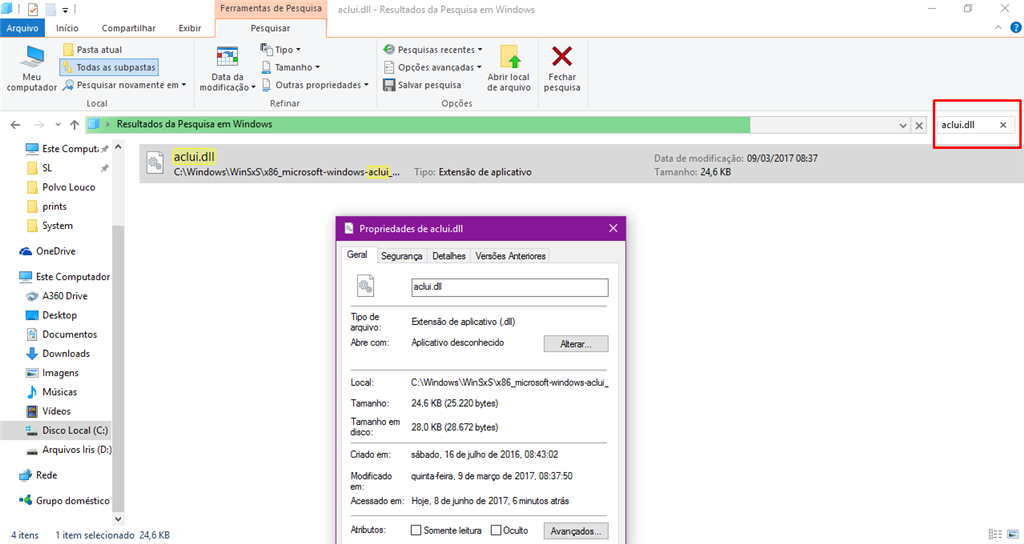Switch to the Exibir ribbon tab

[190, 28]
